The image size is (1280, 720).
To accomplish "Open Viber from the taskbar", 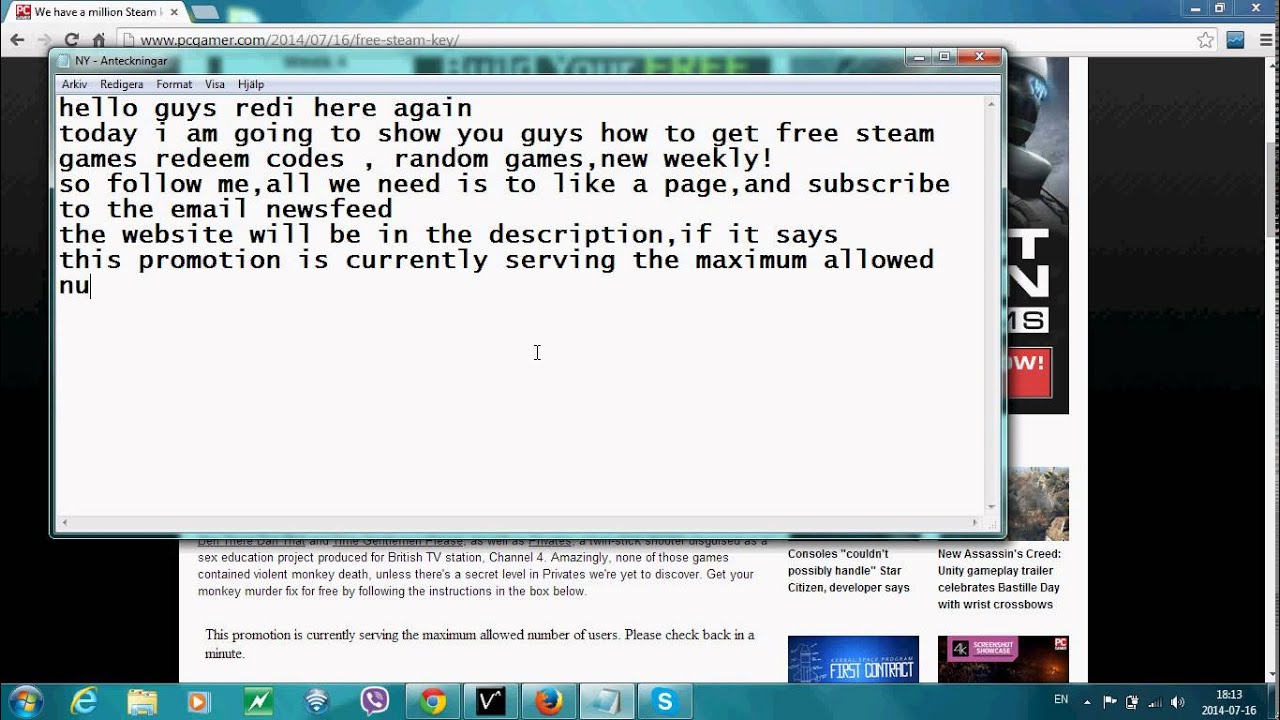I will point(375,701).
